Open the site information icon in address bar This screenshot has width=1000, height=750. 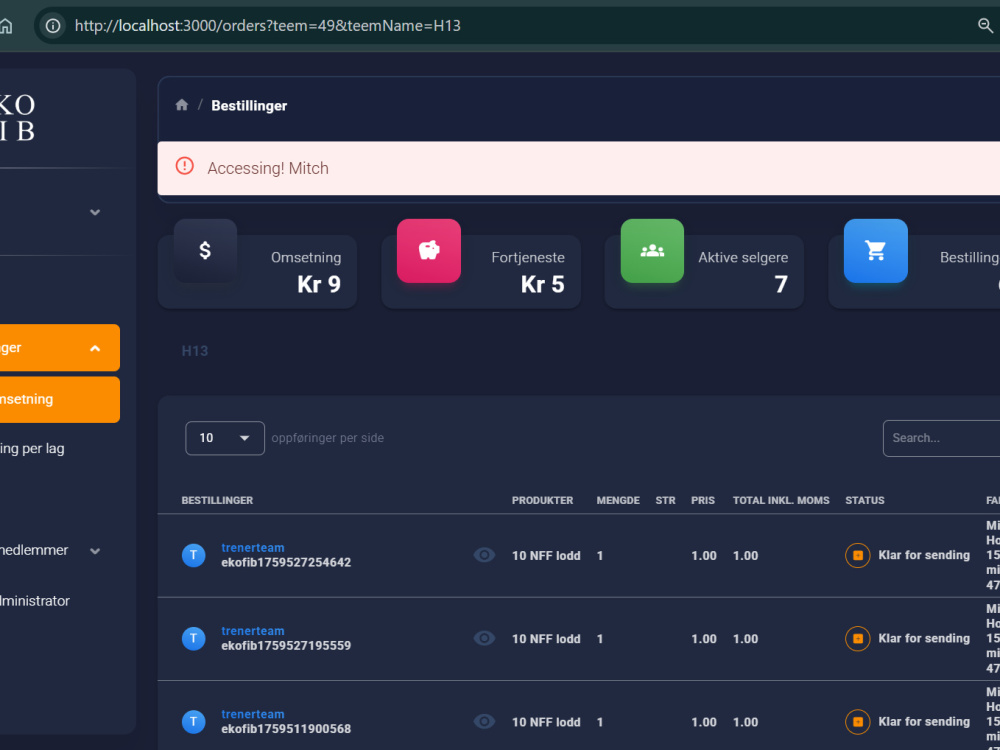click(x=53, y=26)
